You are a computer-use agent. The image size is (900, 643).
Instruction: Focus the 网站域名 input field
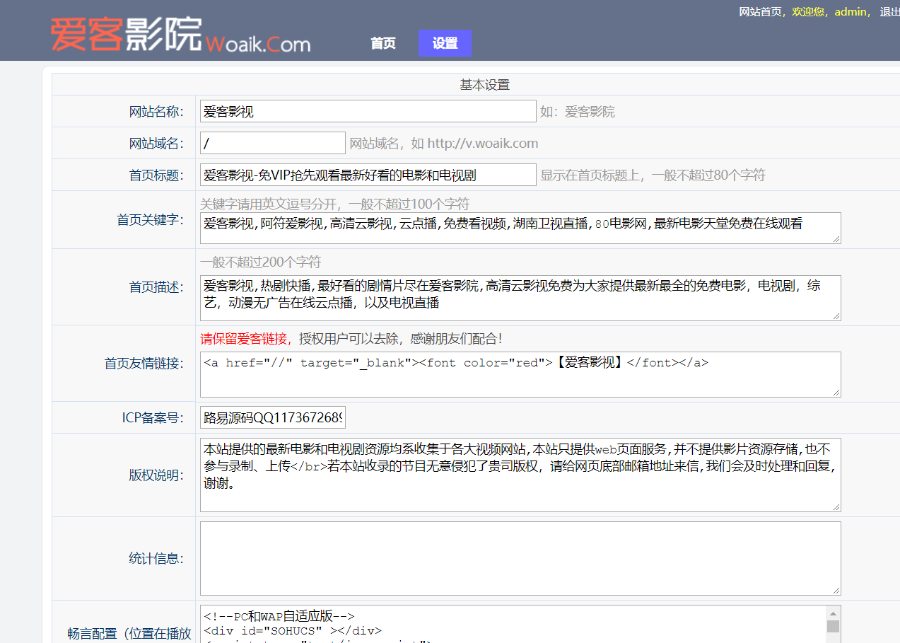pyautogui.click(x=273, y=143)
